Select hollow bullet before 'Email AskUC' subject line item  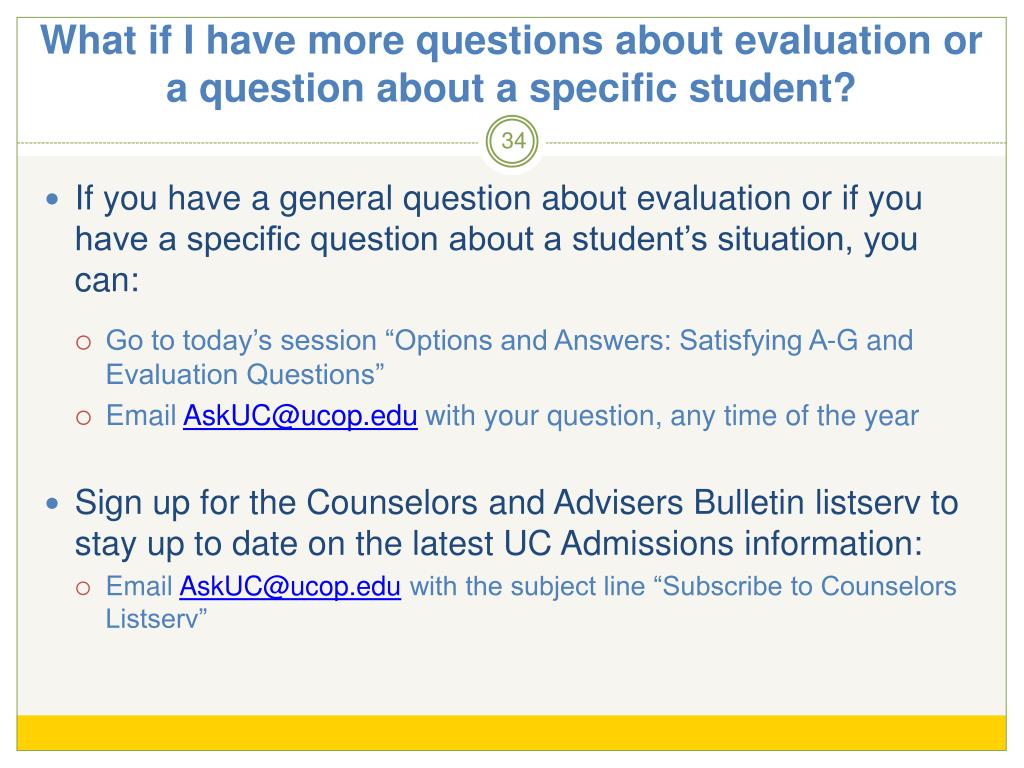(x=83, y=588)
